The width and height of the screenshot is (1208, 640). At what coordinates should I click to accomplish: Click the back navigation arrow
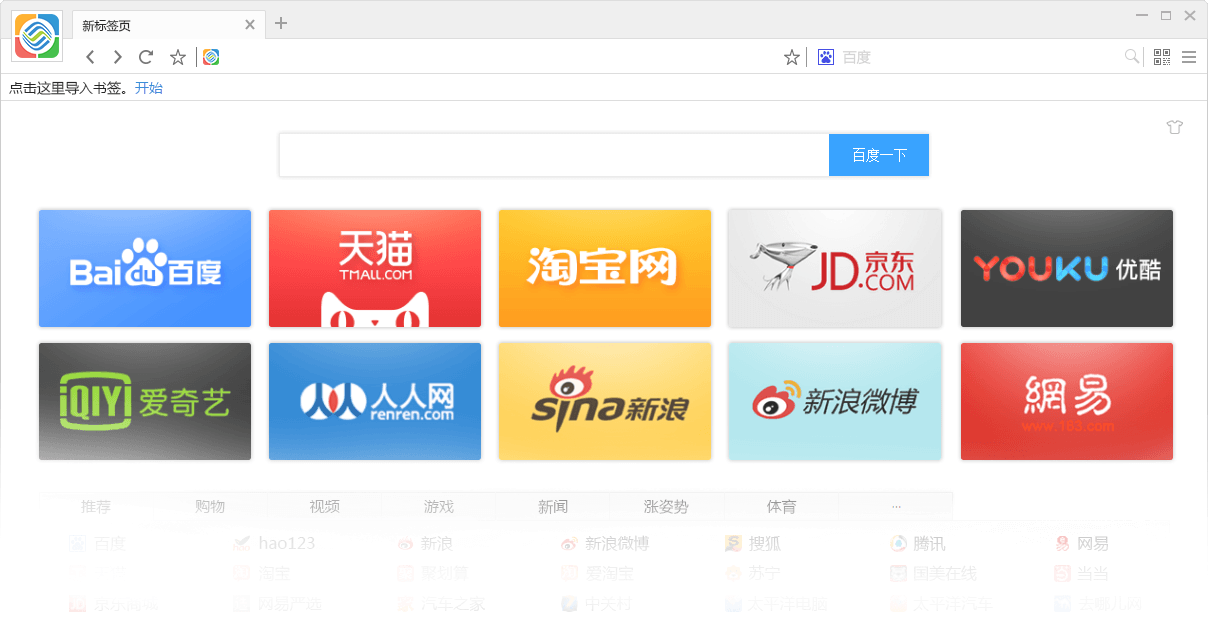tap(89, 57)
